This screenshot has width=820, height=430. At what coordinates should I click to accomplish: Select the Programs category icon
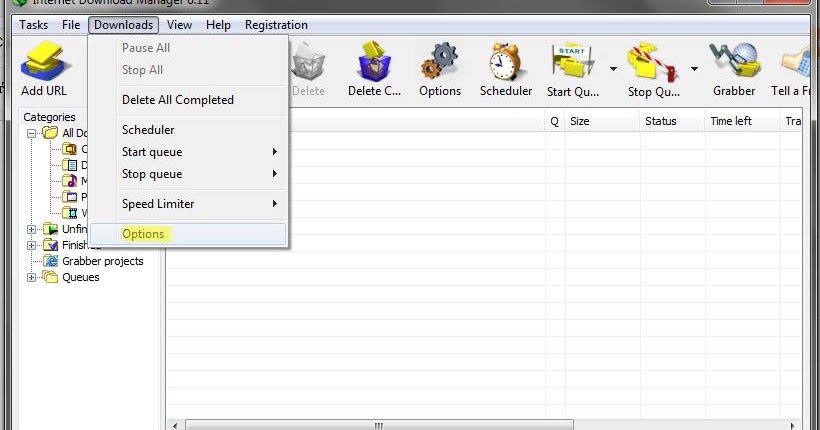(70, 197)
